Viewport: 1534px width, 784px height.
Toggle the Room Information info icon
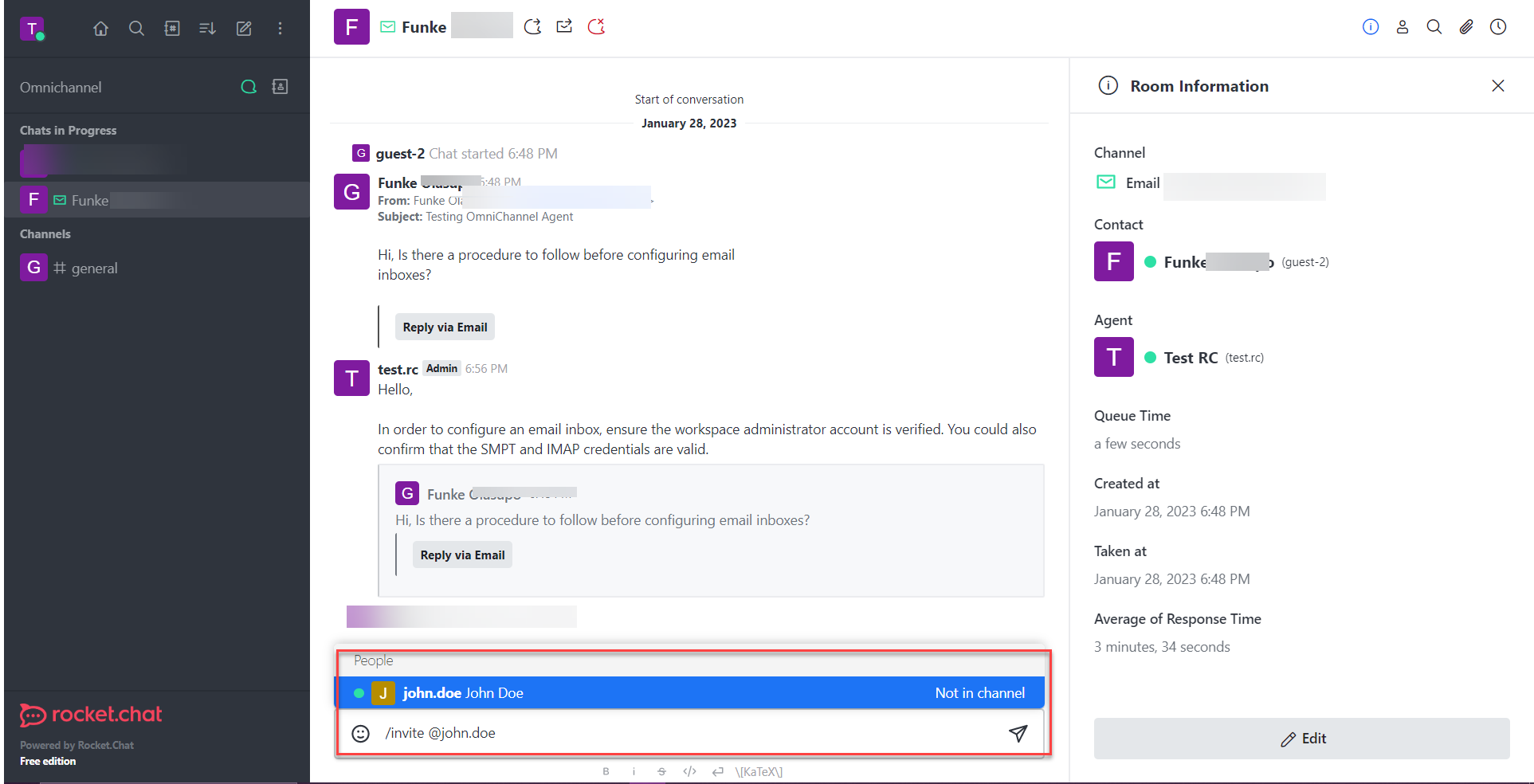pyautogui.click(x=1371, y=27)
